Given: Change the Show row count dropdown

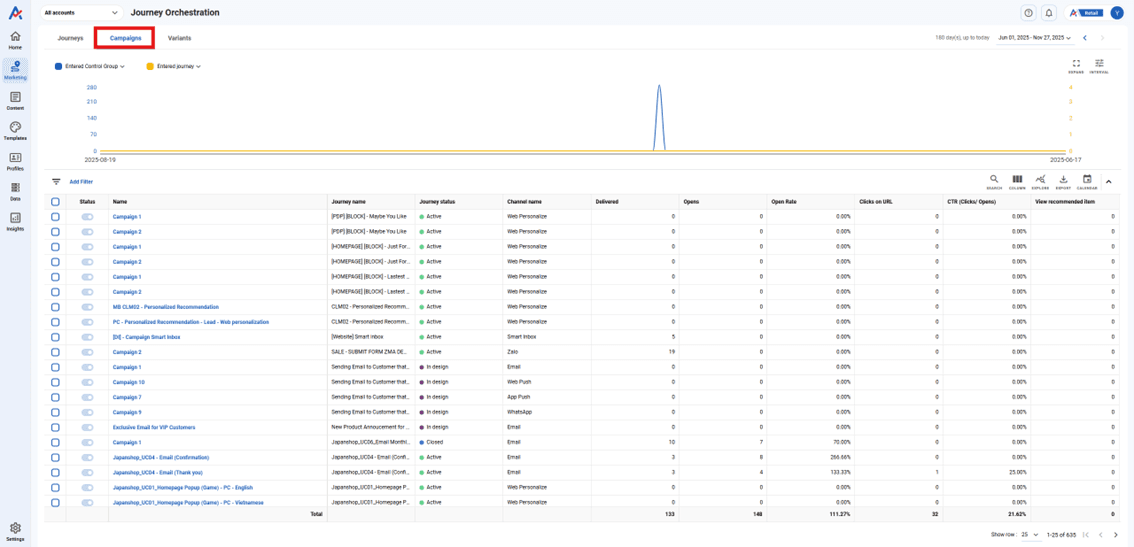Looking at the screenshot, I should coord(1033,535).
